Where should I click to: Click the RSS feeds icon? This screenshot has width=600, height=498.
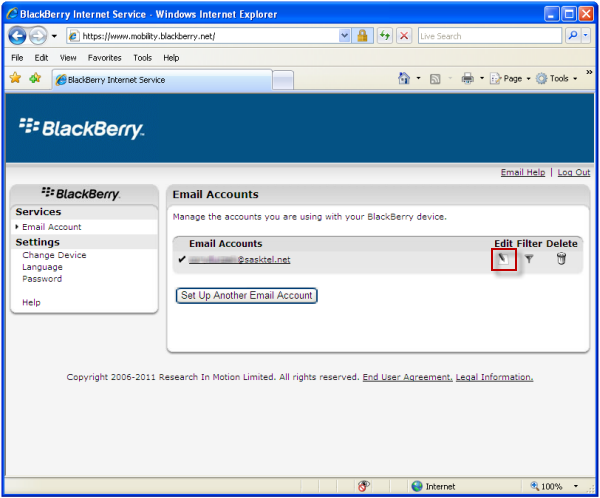tap(435, 79)
